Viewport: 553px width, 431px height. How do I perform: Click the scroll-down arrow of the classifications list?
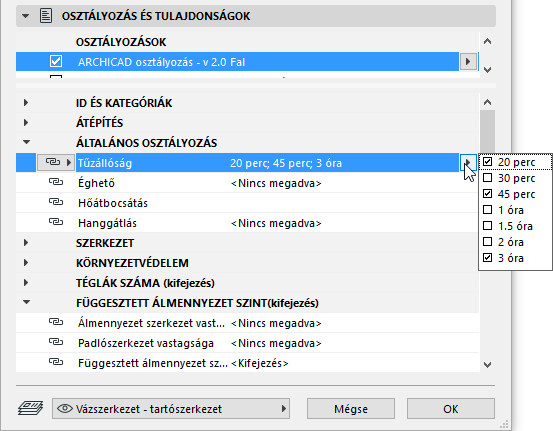coord(487,69)
